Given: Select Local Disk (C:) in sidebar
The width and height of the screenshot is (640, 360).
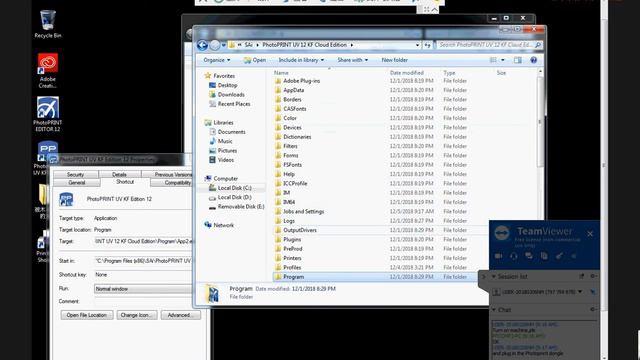Looking at the screenshot, I should [x=234, y=188].
